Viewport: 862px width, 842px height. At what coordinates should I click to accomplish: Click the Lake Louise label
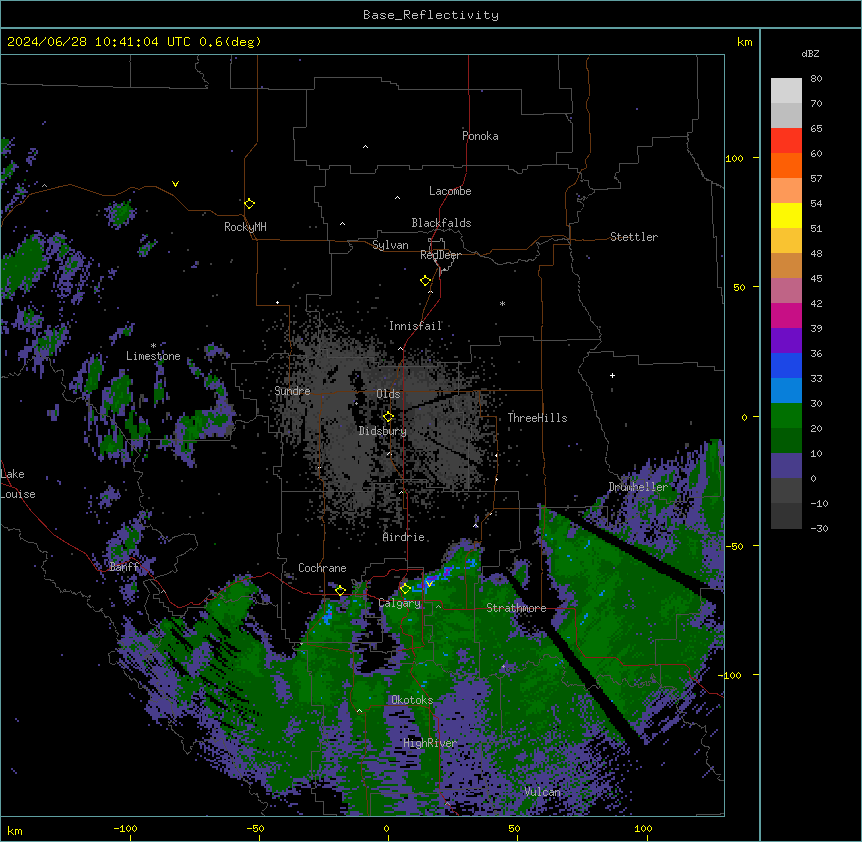(16, 484)
